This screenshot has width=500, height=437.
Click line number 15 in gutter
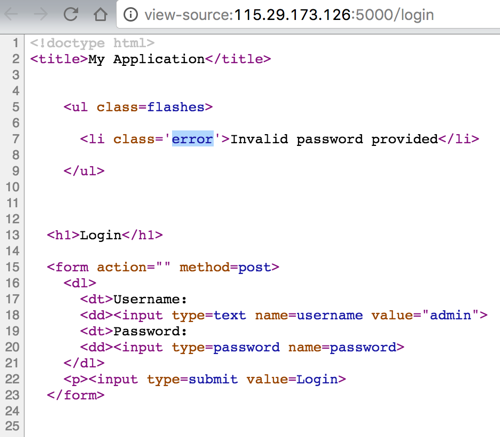click(x=12, y=267)
